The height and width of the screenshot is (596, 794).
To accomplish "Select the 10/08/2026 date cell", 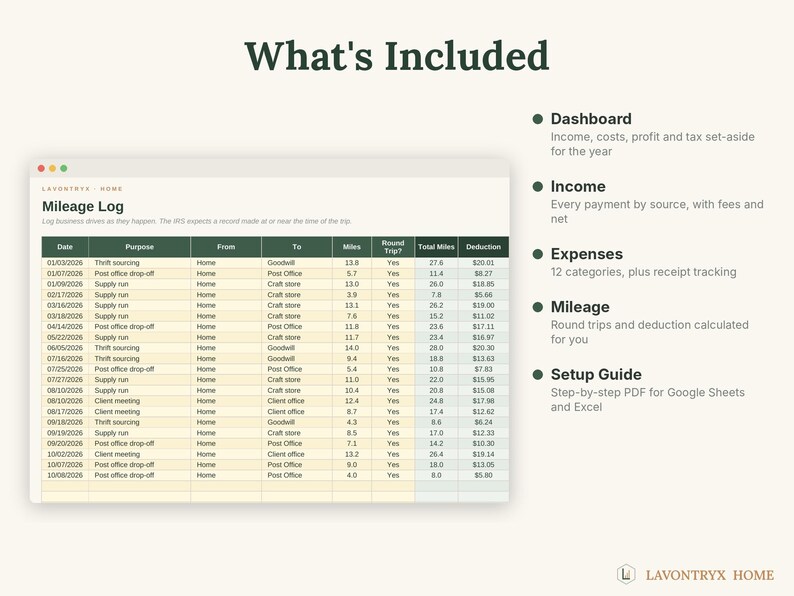I will (x=65, y=475).
